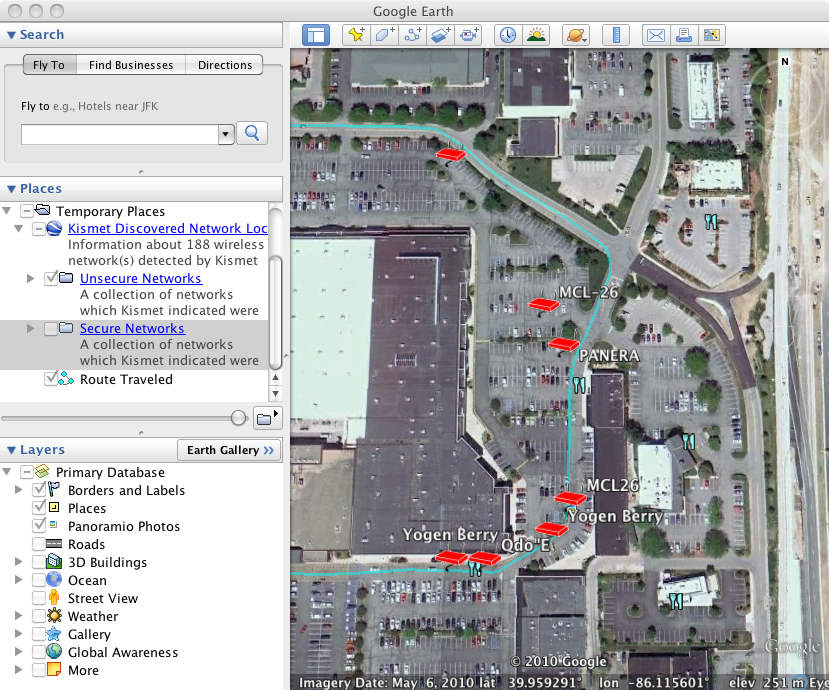Click the Global Awareness globe icon
The width and height of the screenshot is (829, 690).
click(54, 651)
